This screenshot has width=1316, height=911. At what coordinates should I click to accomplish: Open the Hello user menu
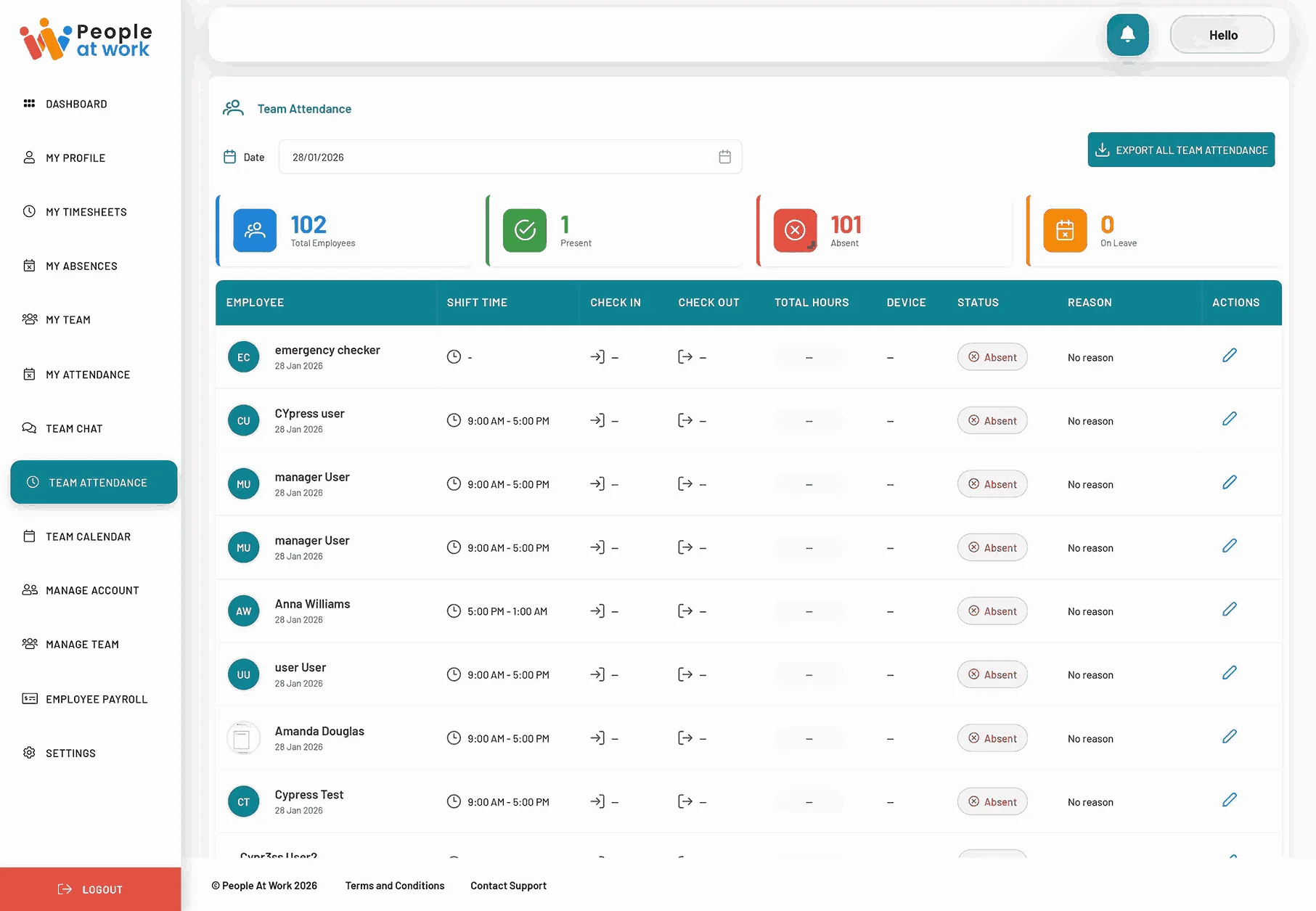(x=1222, y=35)
